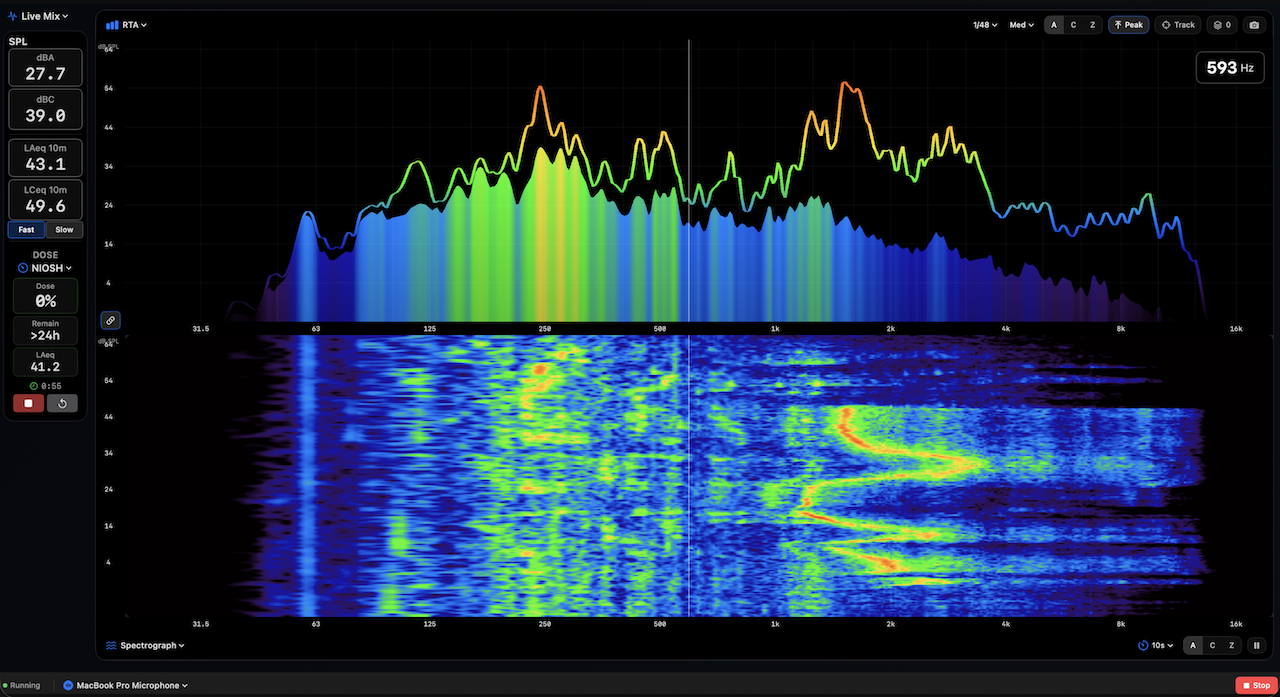Click the Live Mix waveform icon
The image size is (1280, 697).
[14, 16]
